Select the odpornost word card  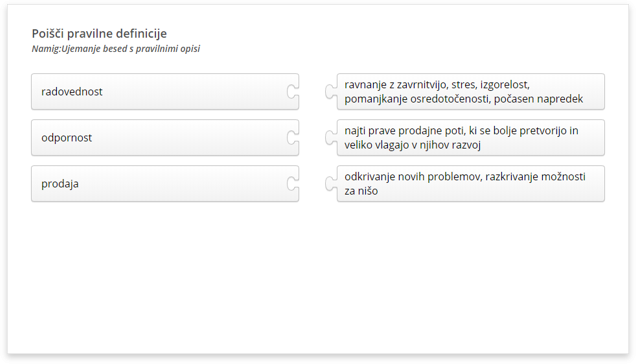pos(165,138)
